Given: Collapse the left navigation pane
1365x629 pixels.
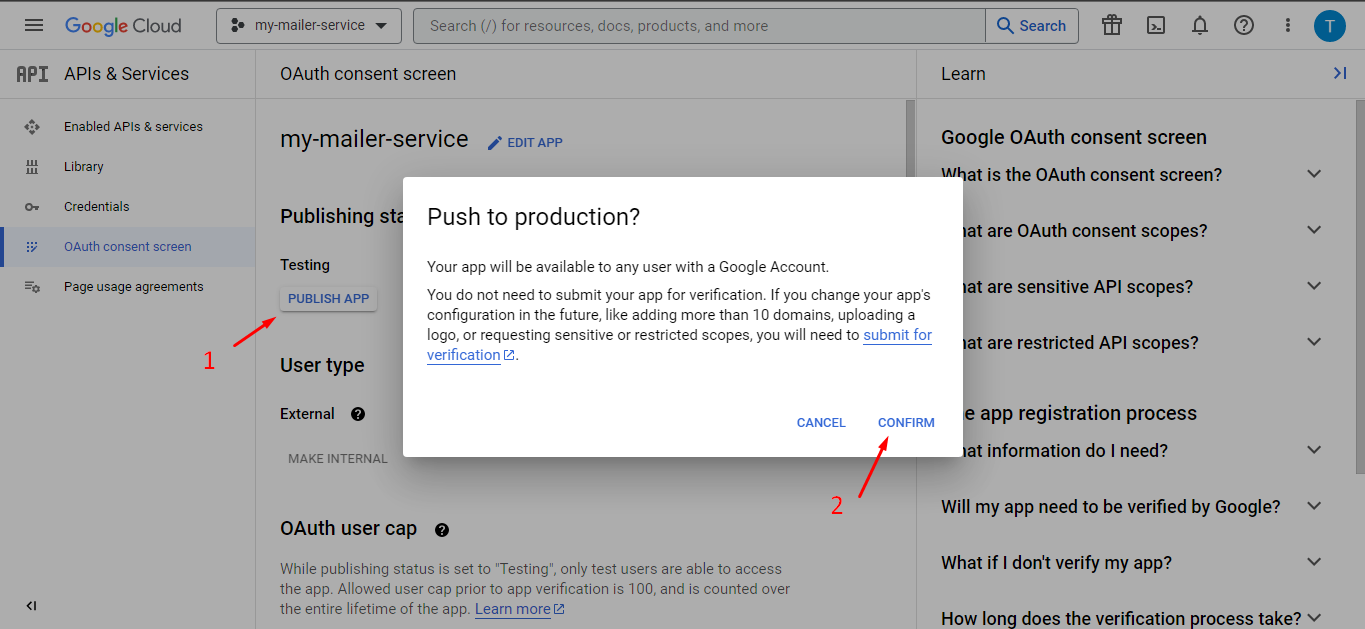Looking at the screenshot, I should pos(30,605).
